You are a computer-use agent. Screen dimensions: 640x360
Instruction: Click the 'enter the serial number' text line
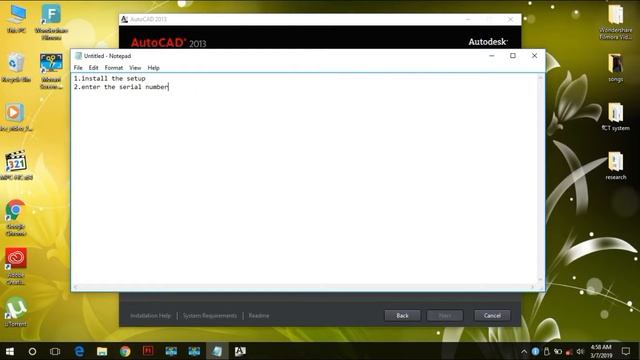coord(121,87)
